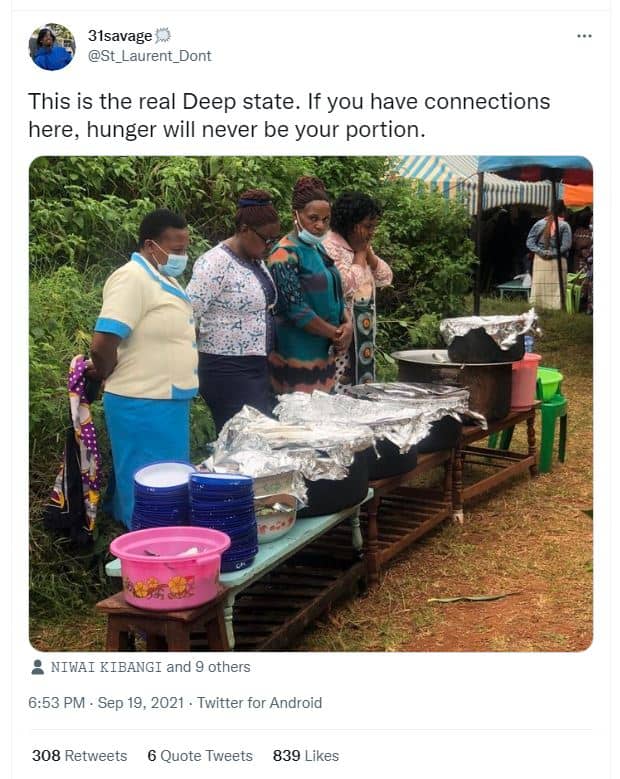620x779 pixels.
Task: Click the 6:53 PM Sep 19, 2021 timestamp
Action: click(106, 703)
